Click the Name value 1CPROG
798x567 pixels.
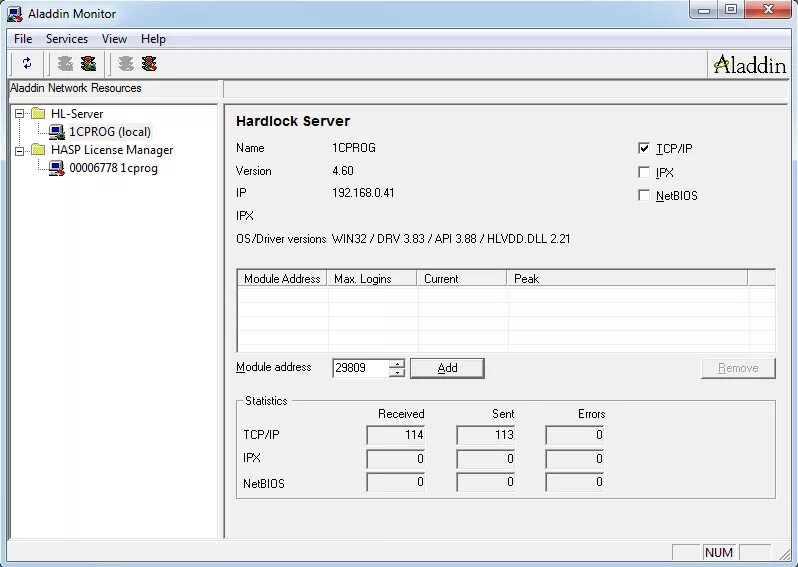tap(354, 148)
